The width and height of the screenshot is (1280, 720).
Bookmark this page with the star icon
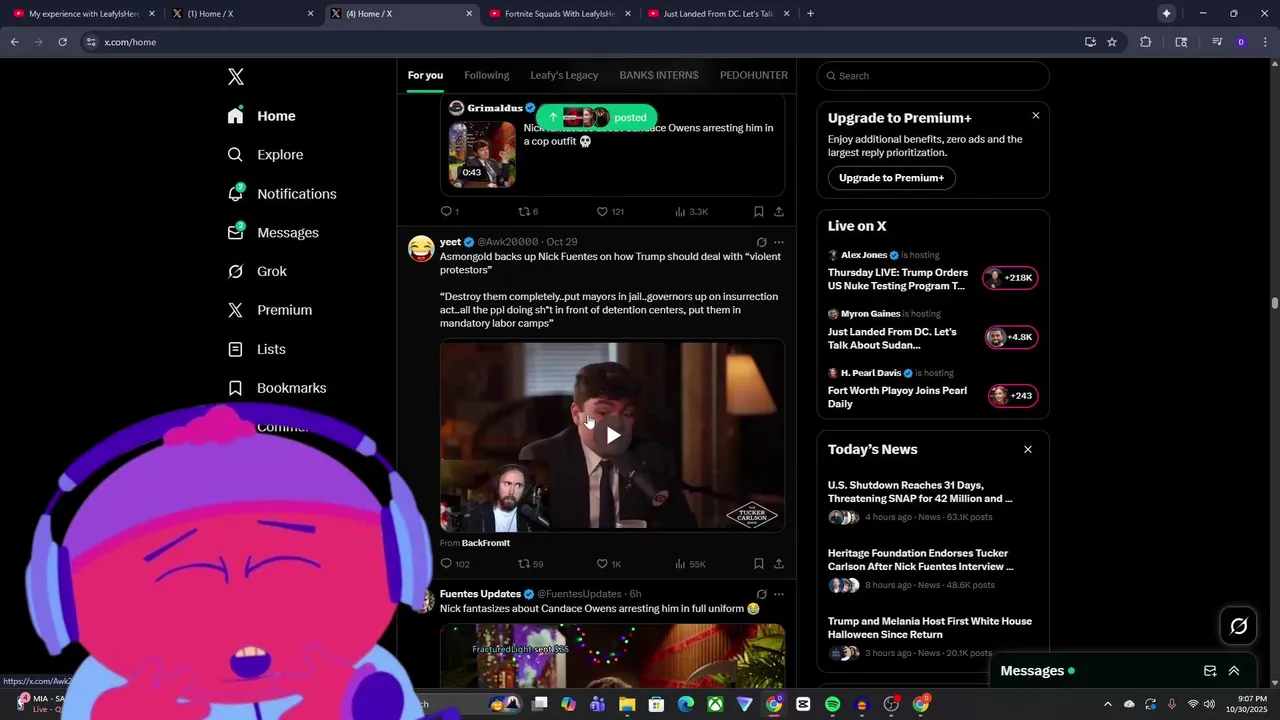click(x=1111, y=42)
